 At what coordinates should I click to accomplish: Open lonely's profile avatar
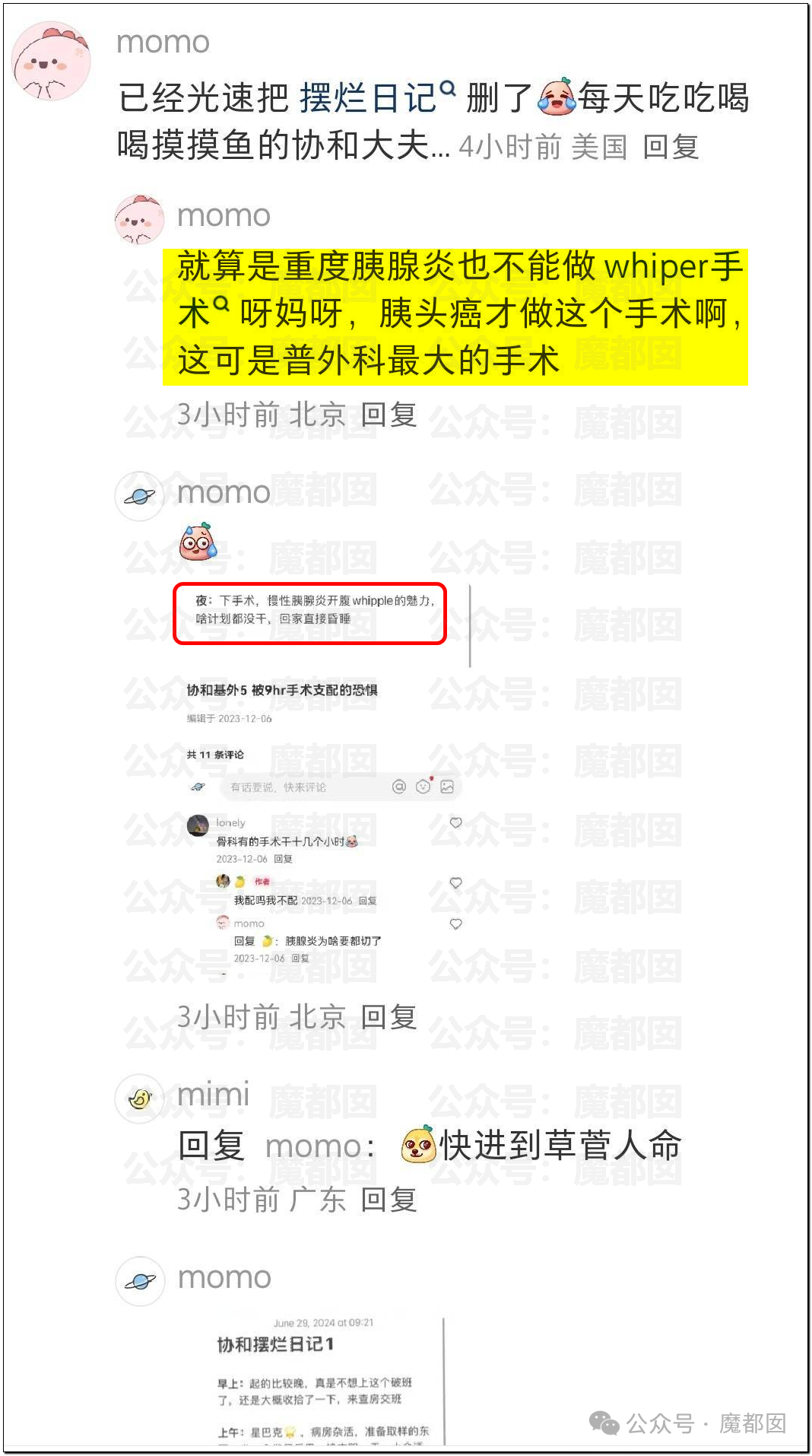pos(198,825)
